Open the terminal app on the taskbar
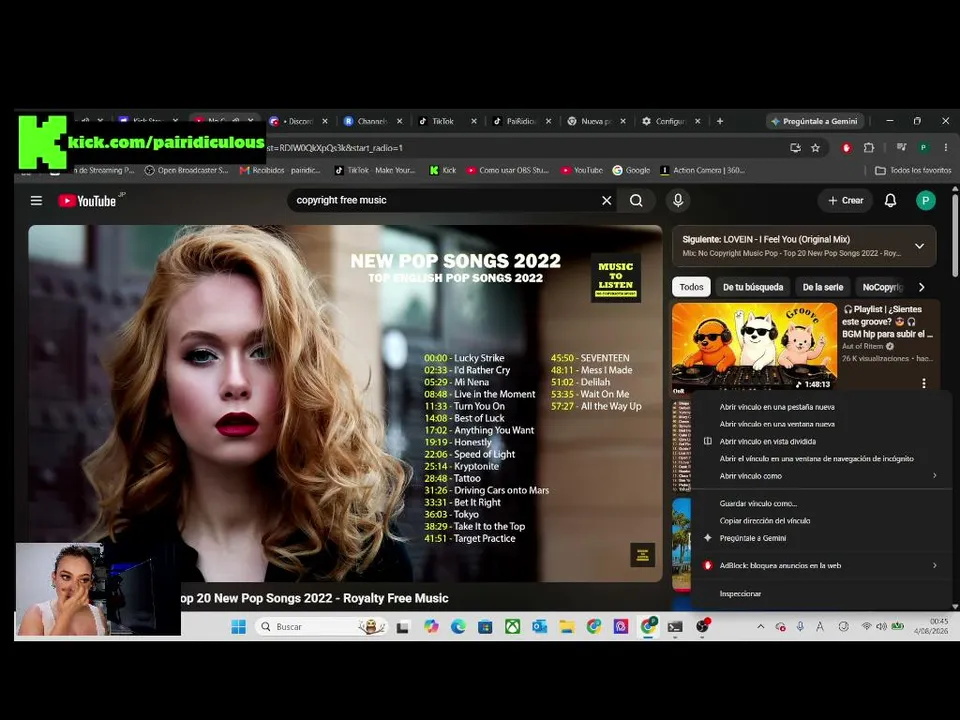960x720 pixels. (x=675, y=626)
